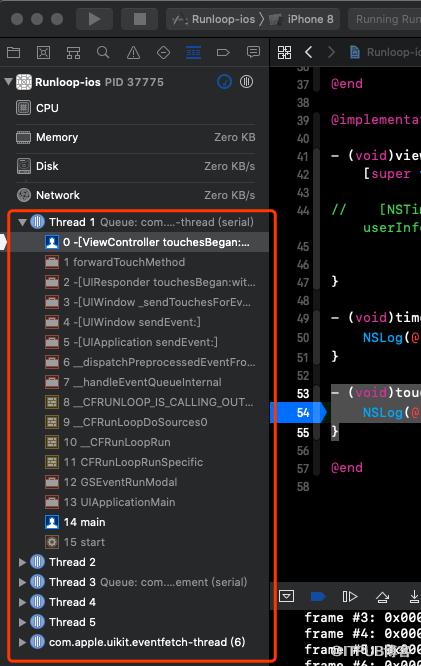Select the Thread 1 row

click(140, 222)
